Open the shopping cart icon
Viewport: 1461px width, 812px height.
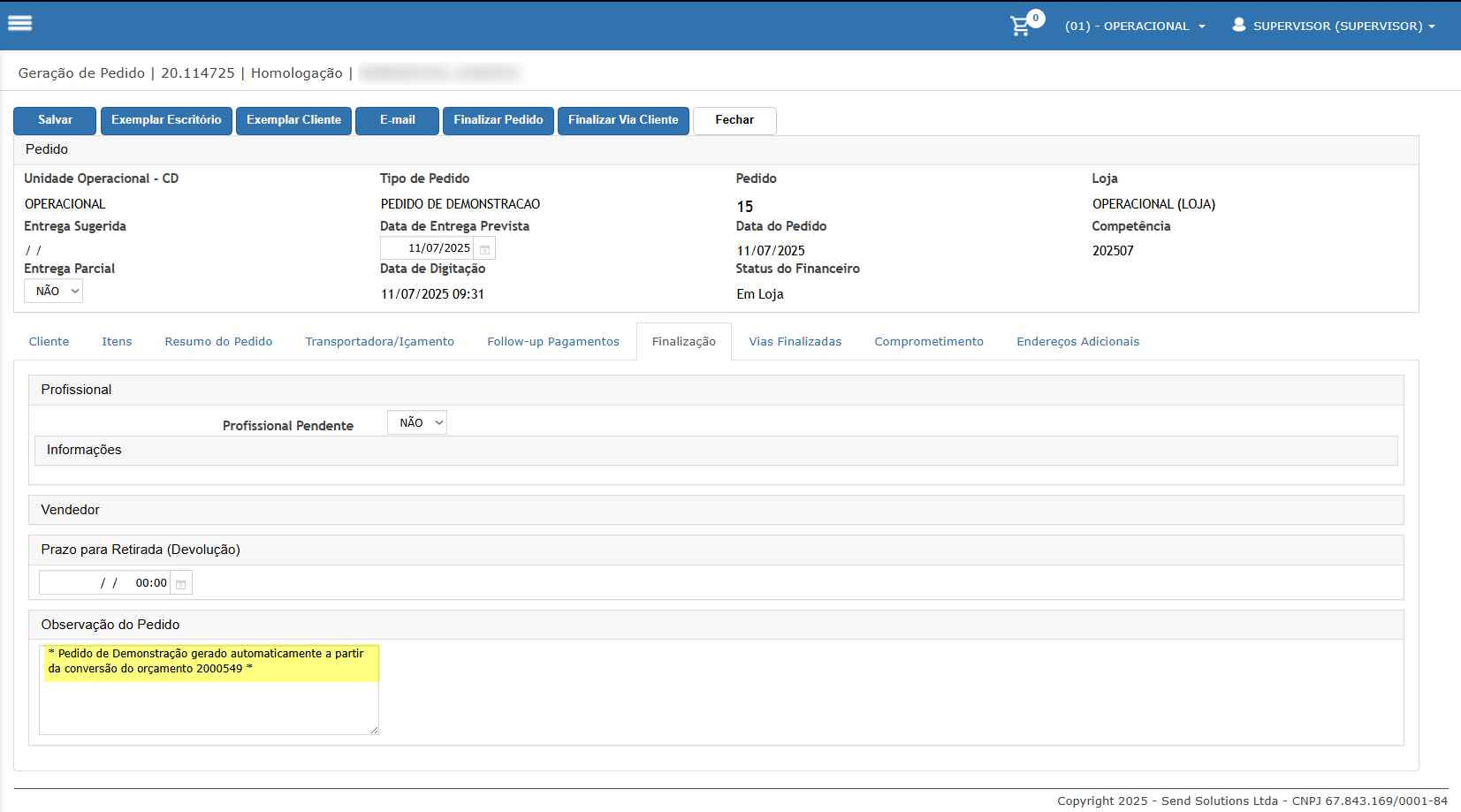coord(1021,26)
